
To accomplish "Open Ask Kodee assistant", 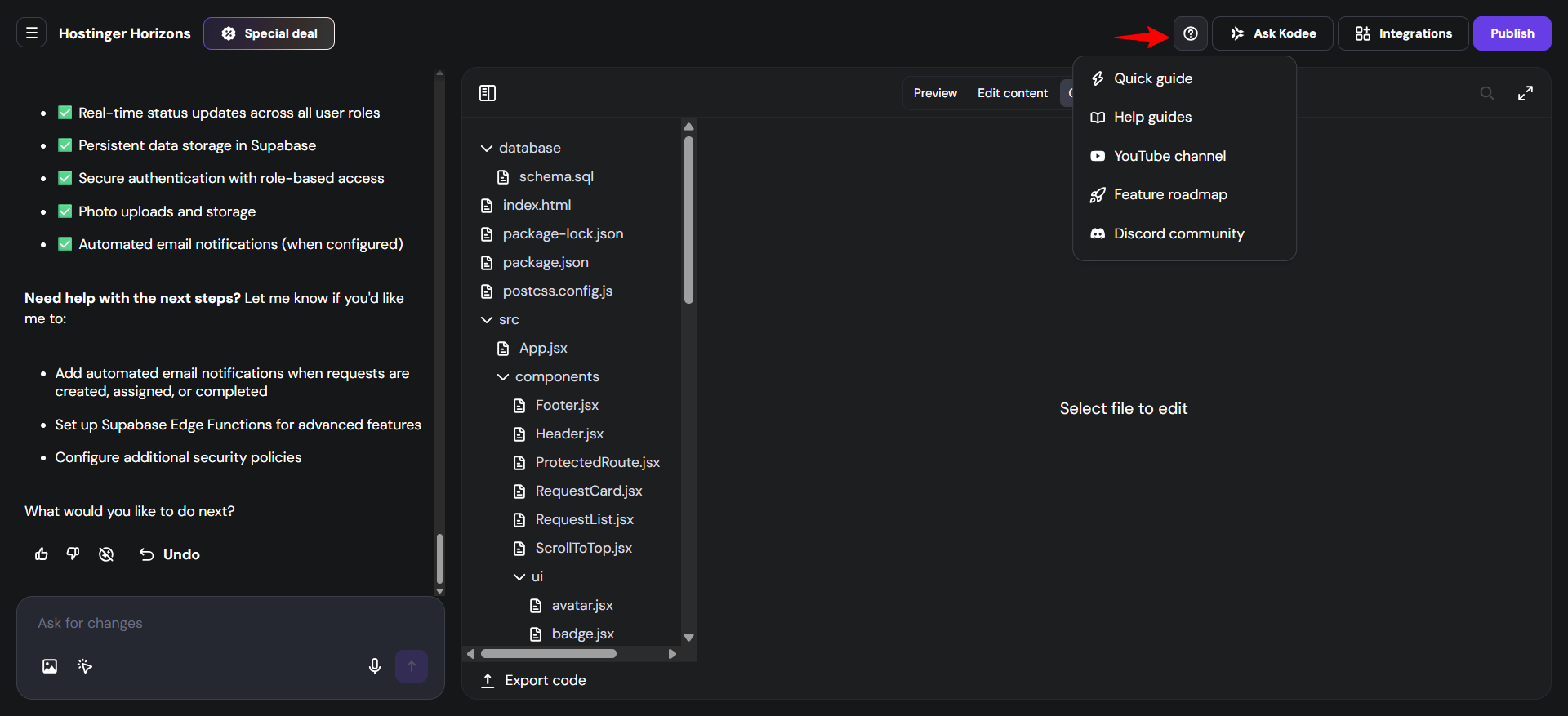I will coord(1272,33).
